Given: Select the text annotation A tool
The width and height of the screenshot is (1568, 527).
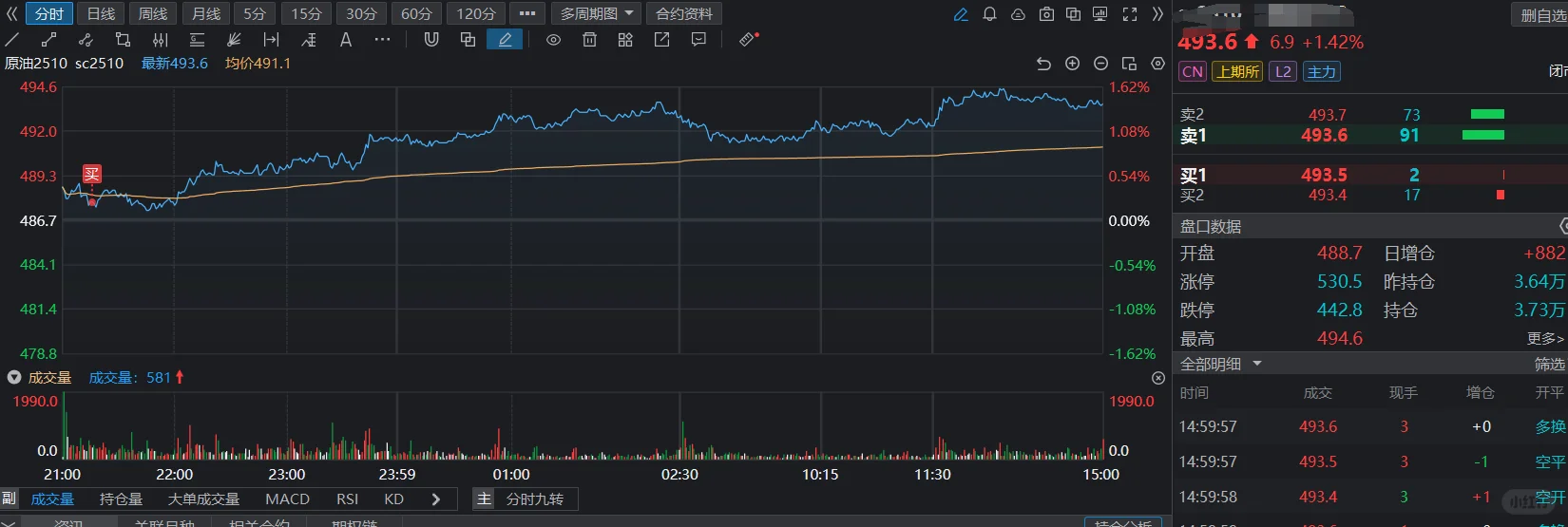Looking at the screenshot, I should tap(346, 40).
